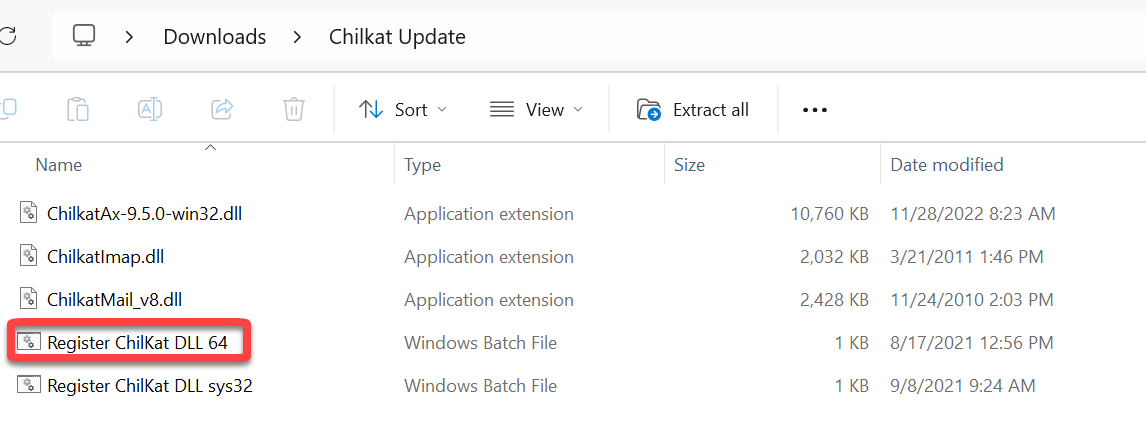1146x448 pixels.
Task: Click the Rename icon in toolbar
Action: 150,109
